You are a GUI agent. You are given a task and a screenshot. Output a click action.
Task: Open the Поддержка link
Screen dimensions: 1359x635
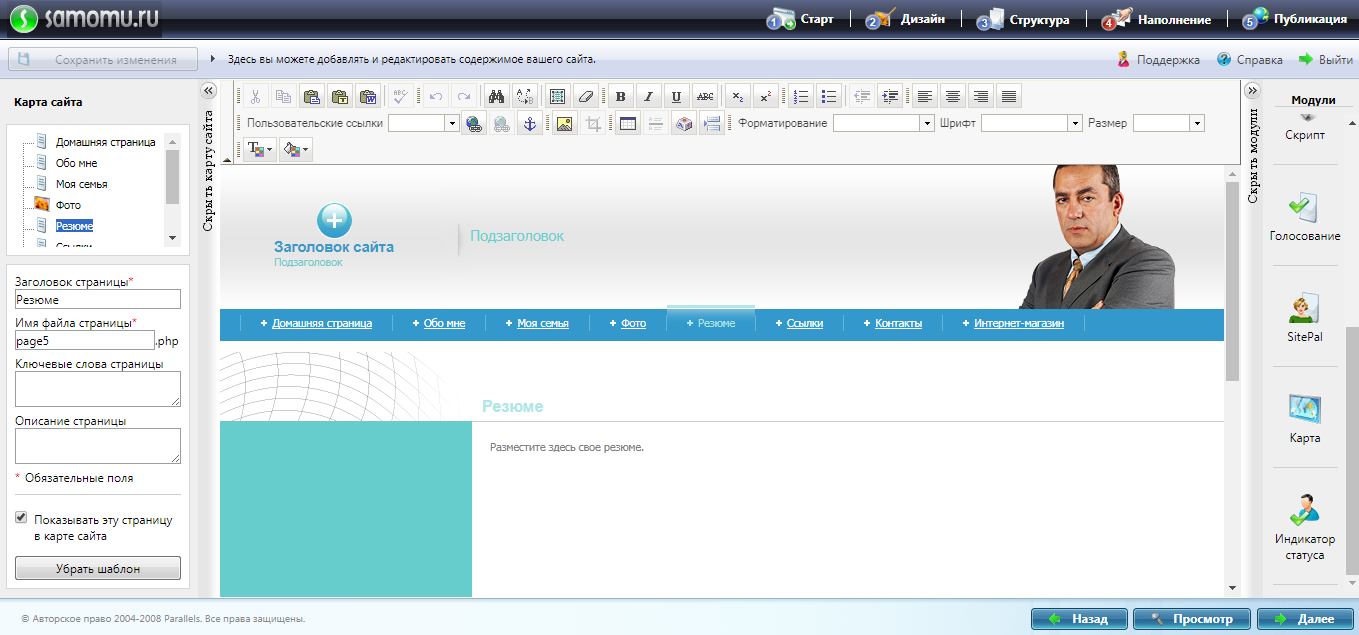click(1158, 60)
